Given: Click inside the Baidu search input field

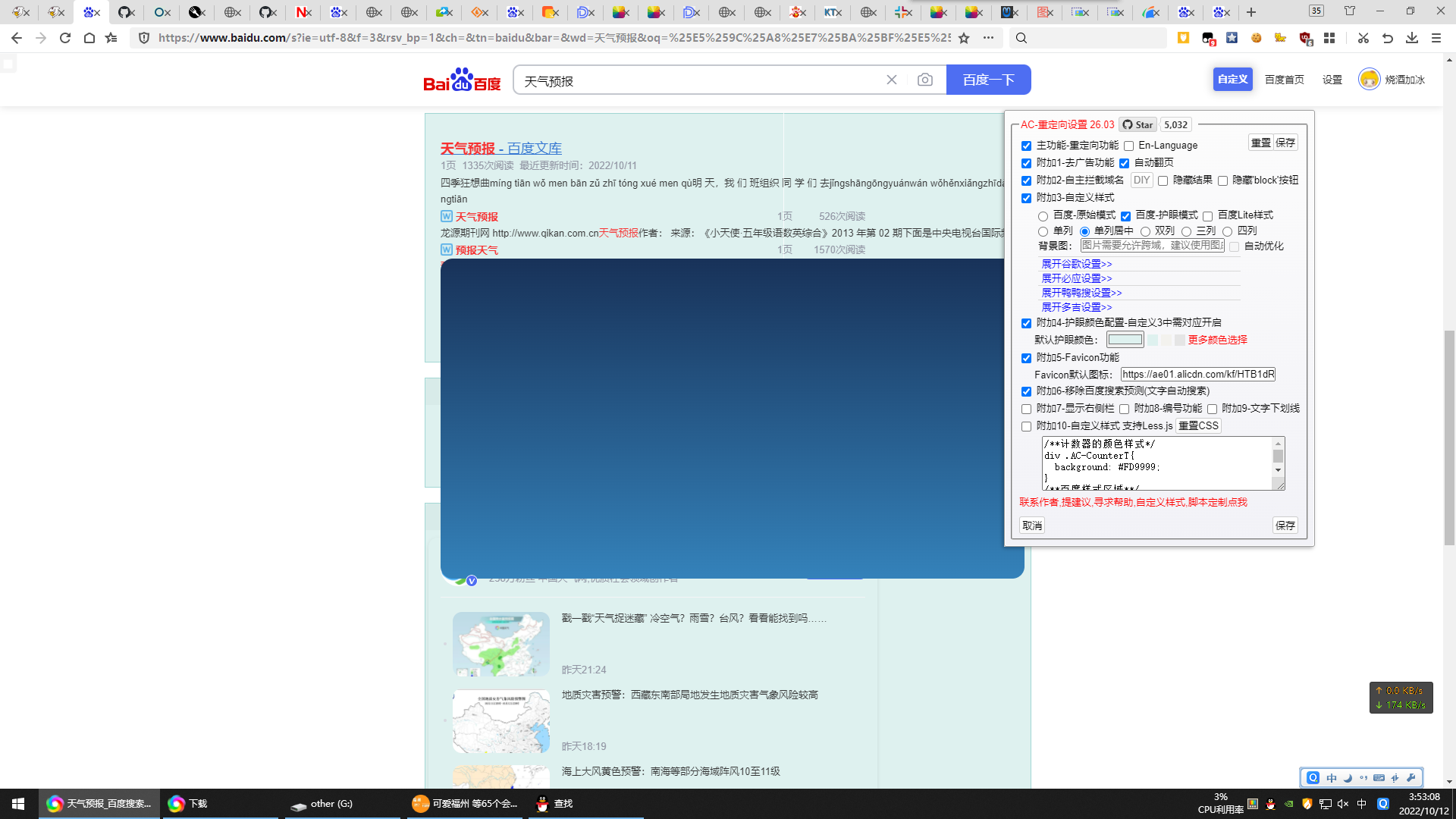Looking at the screenshot, I should pos(682,79).
